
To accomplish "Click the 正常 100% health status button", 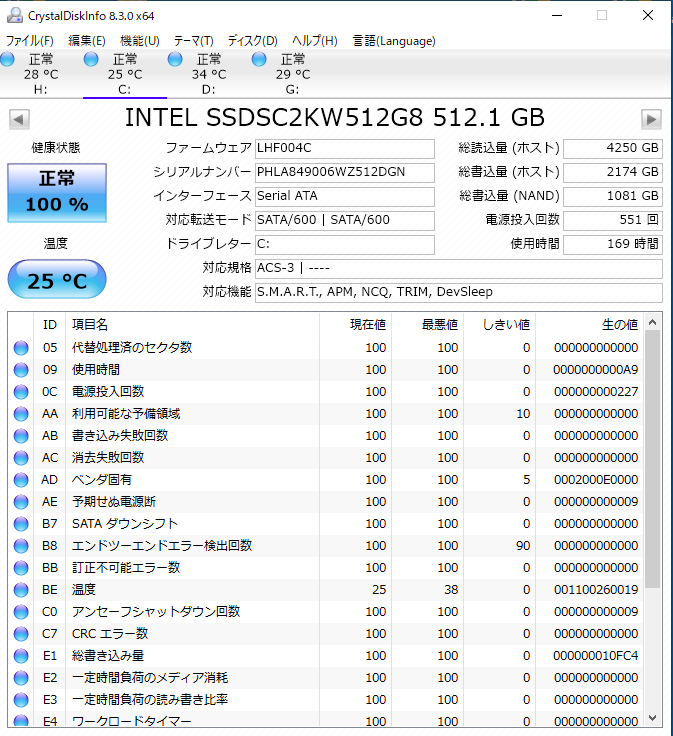I will pyautogui.click(x=56, y=193).
